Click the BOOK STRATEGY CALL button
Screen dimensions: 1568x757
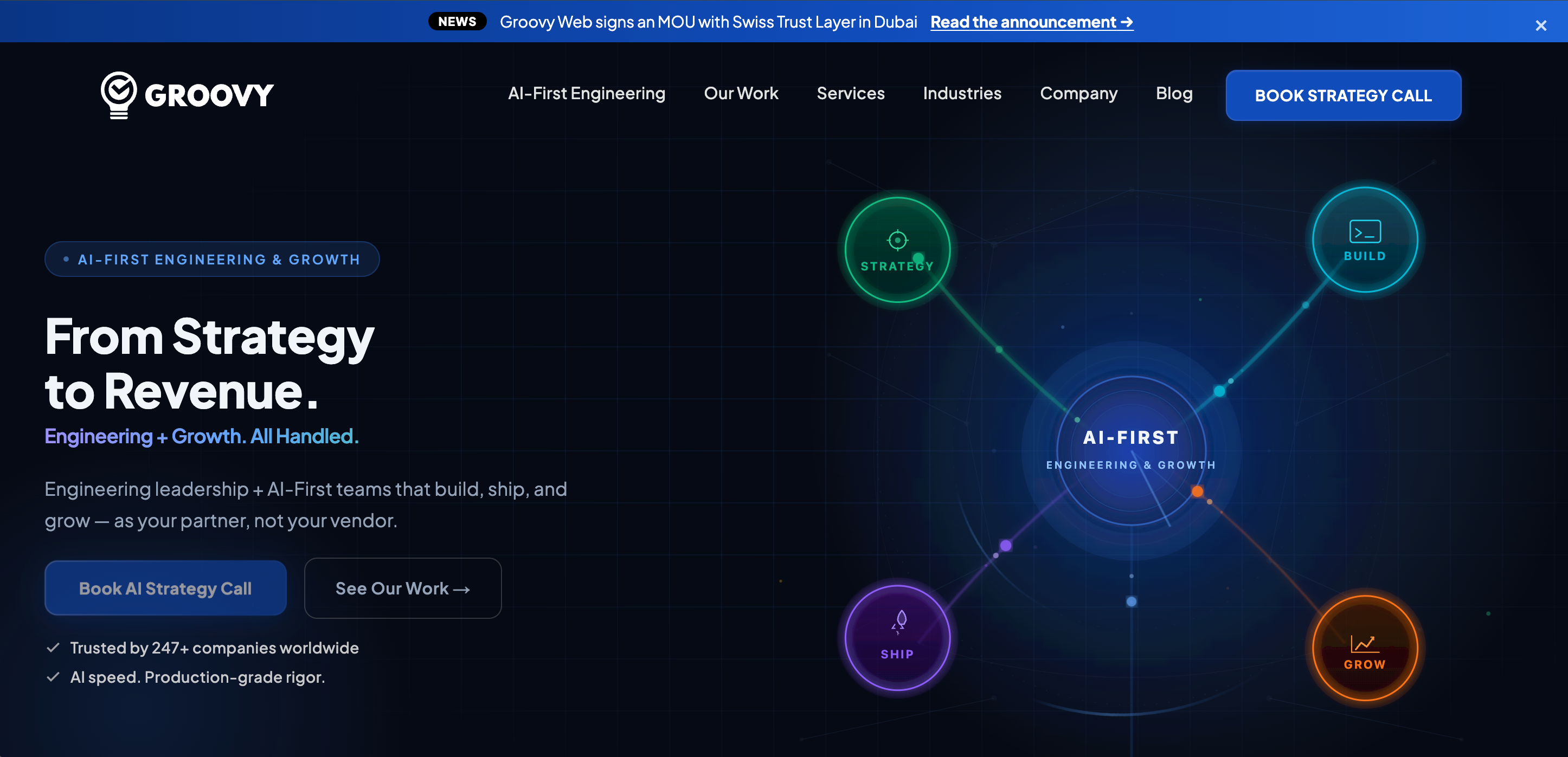[x=1343, y=95]
